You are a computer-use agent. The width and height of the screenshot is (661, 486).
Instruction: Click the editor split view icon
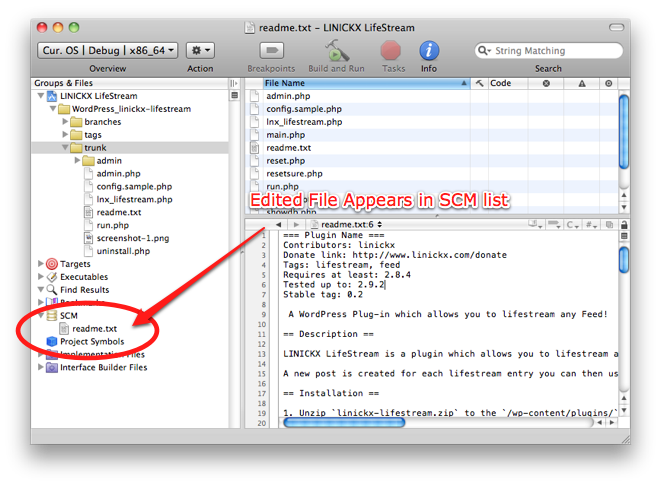(624, 236)
